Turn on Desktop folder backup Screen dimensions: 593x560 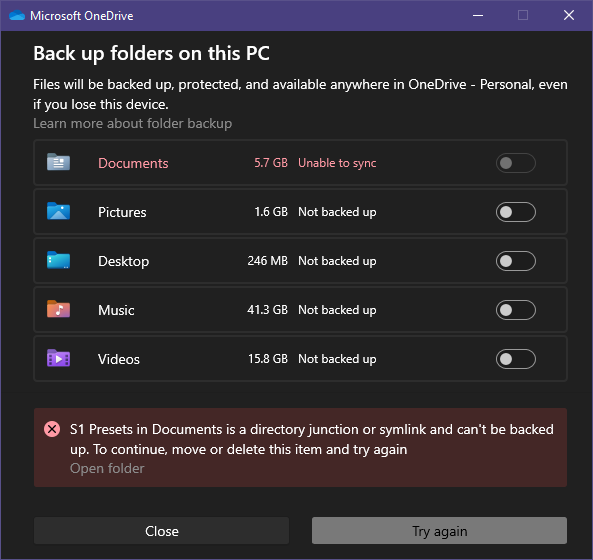pos(515,261)
